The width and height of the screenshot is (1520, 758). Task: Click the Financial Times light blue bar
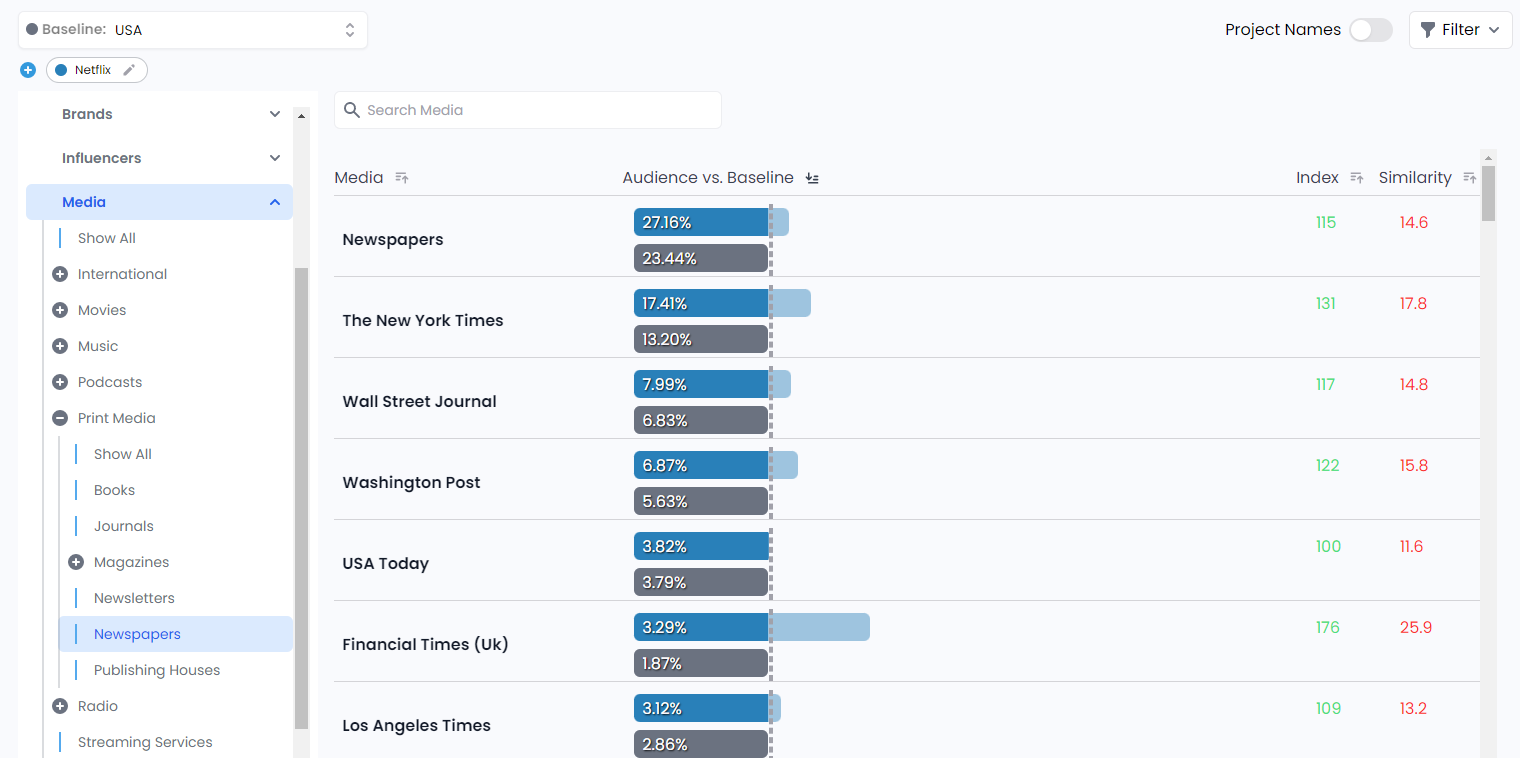(819, 627)
